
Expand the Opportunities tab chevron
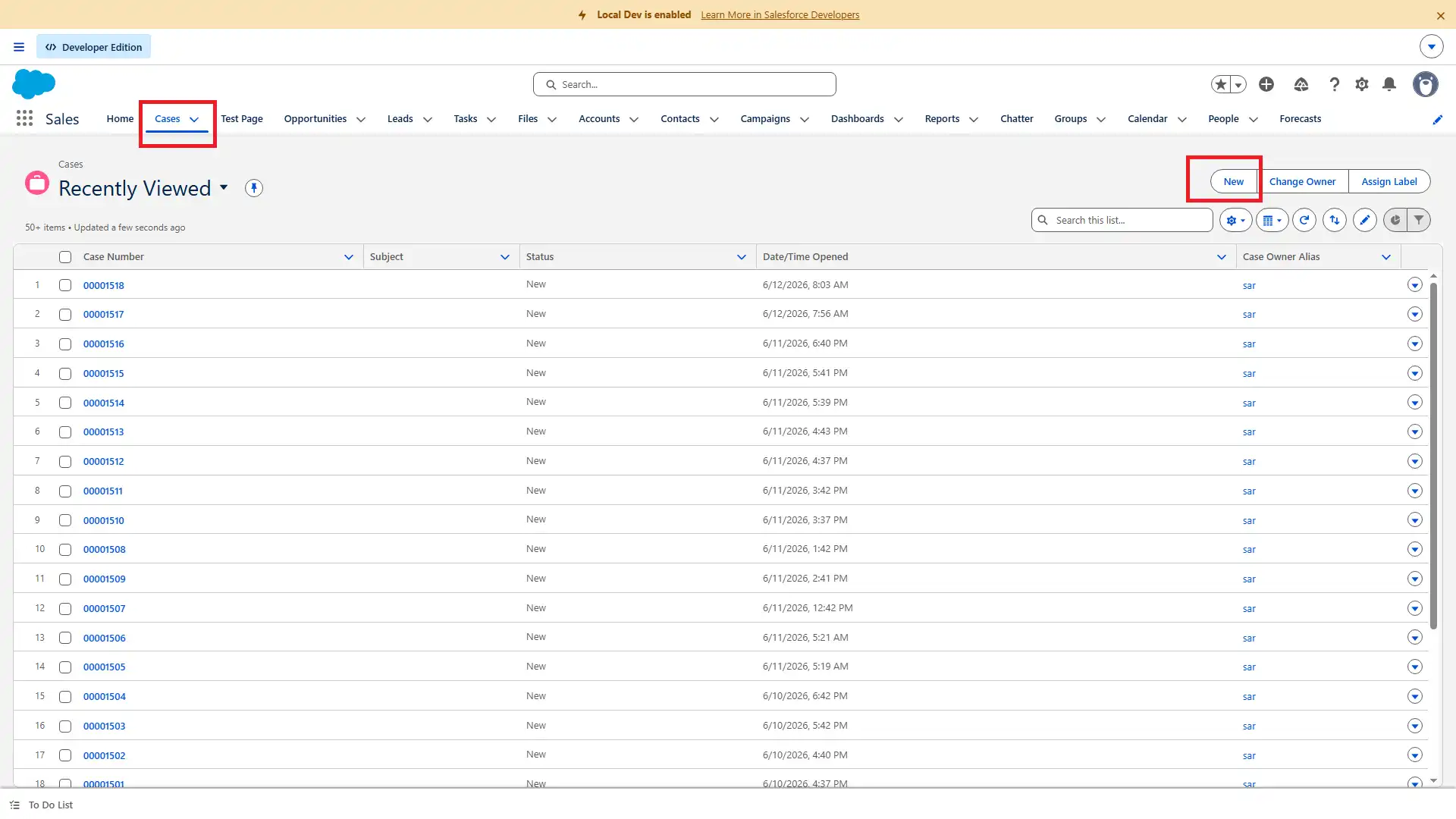[x=361, y=120]
